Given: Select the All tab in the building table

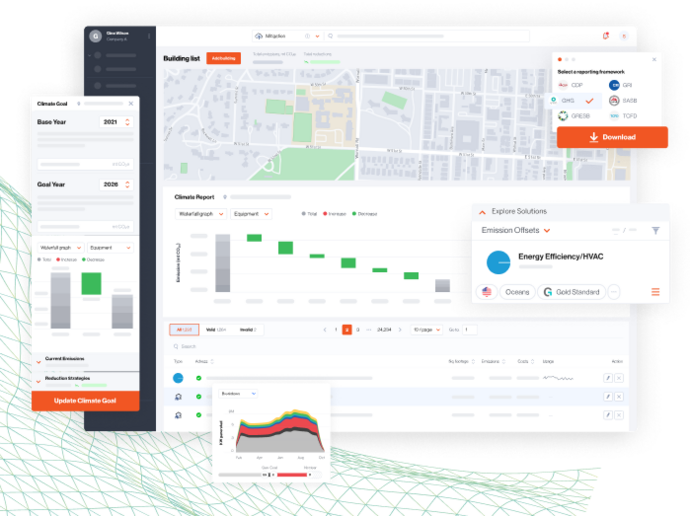Looking at the screenshot, I should coord(184,329).
